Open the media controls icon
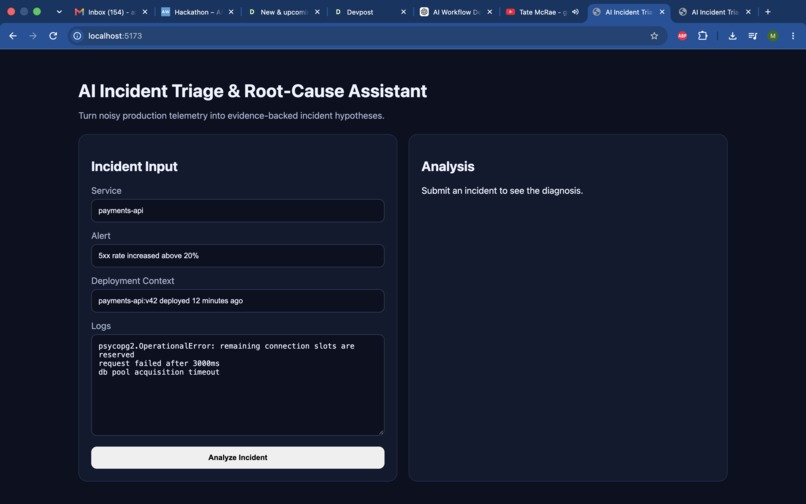Viewport: 806px width, 504px height. tap(753, 36)
